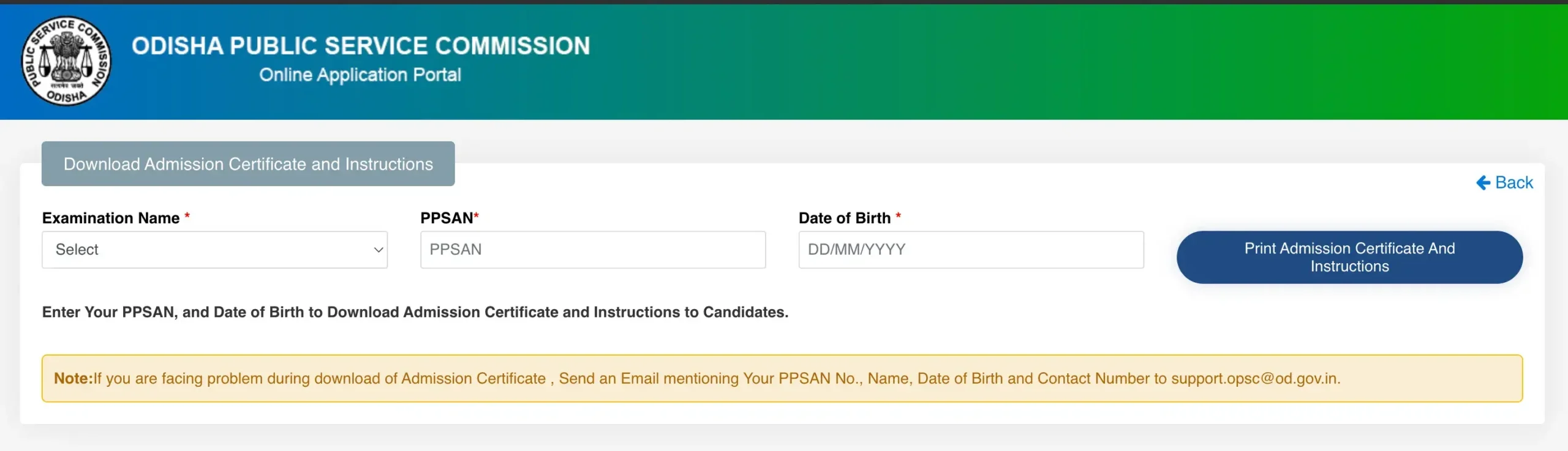Click the Odisha Public Service Commission emblem logo
Viewport: 1568px width, 451px height.
66,61
